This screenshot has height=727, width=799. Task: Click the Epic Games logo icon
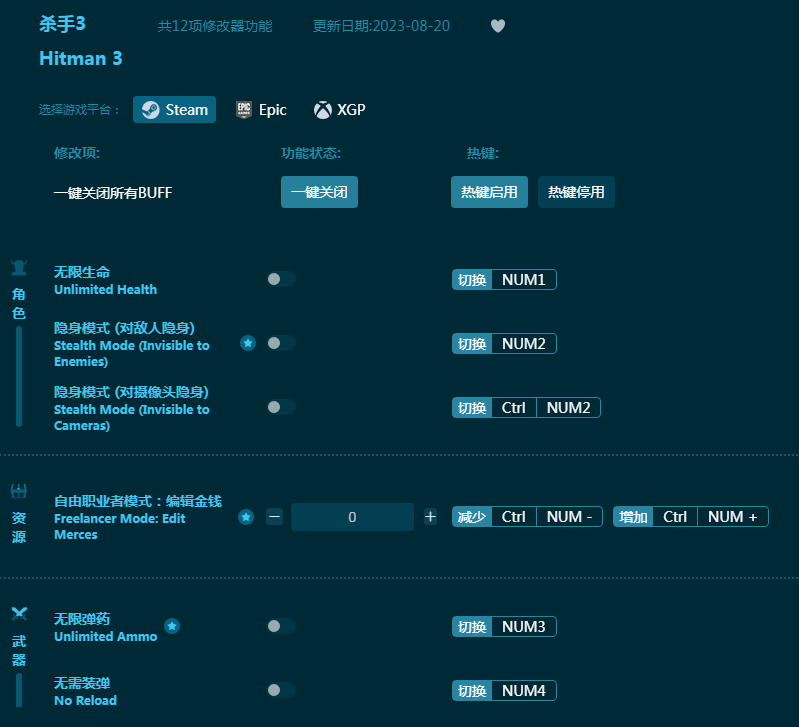click(x=244, y=110)
